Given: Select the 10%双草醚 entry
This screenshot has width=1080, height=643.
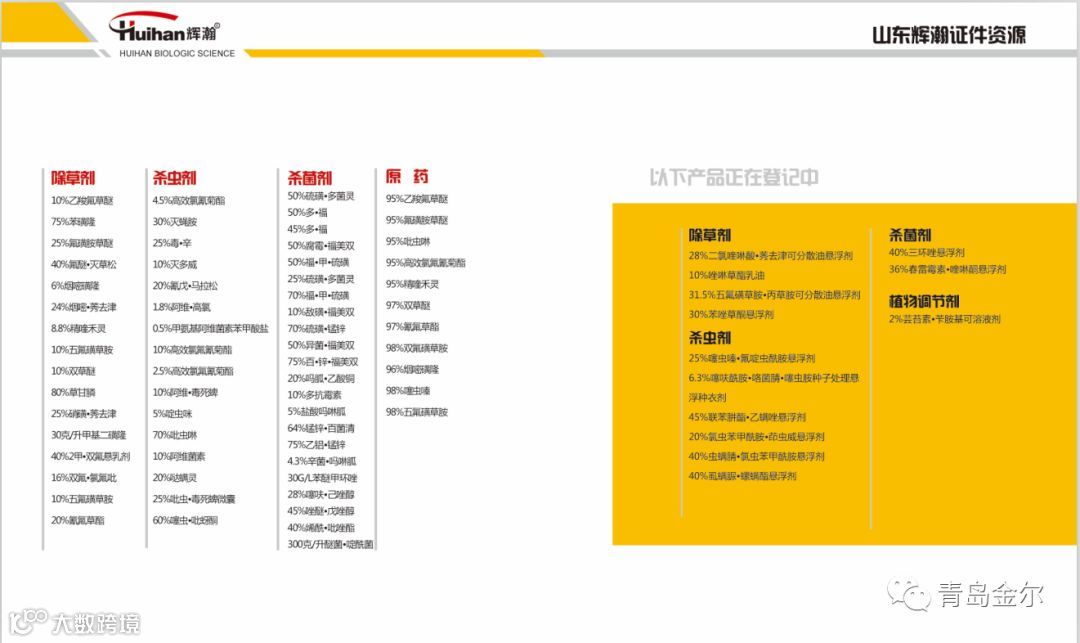Looking at the screenshot, I should click(73, 371).
